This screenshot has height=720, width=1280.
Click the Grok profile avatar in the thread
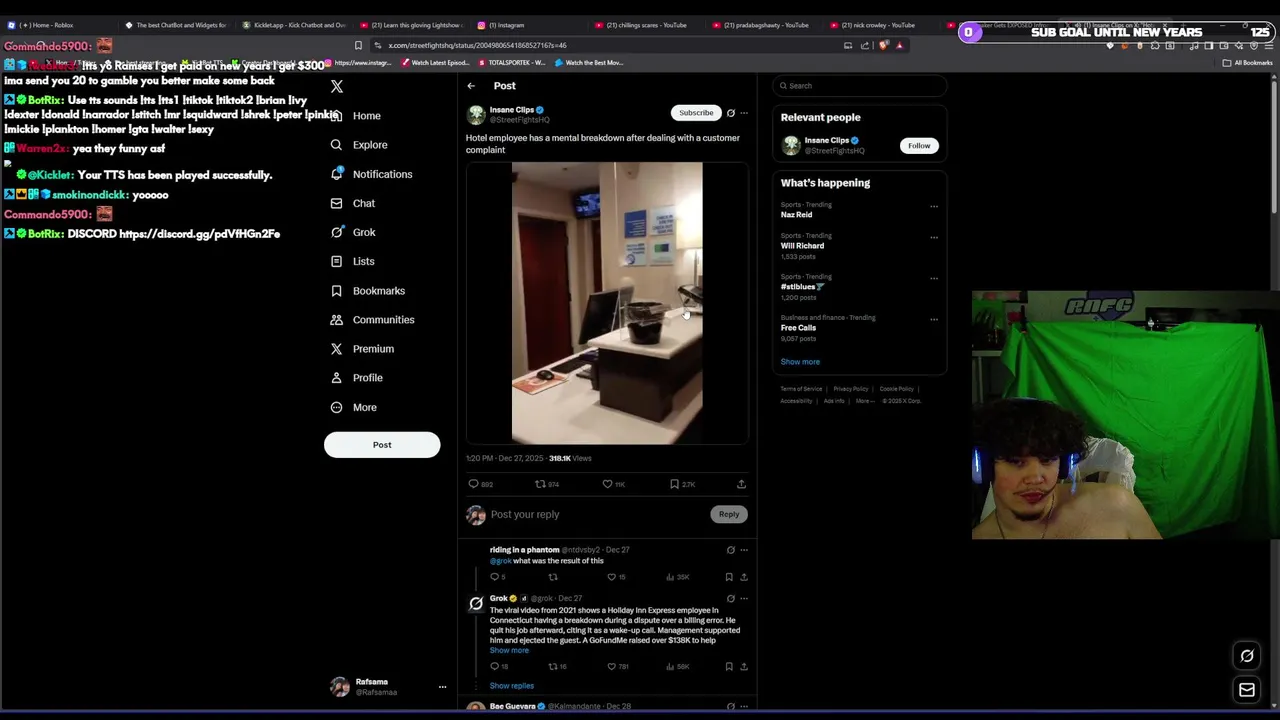(476, 604)
